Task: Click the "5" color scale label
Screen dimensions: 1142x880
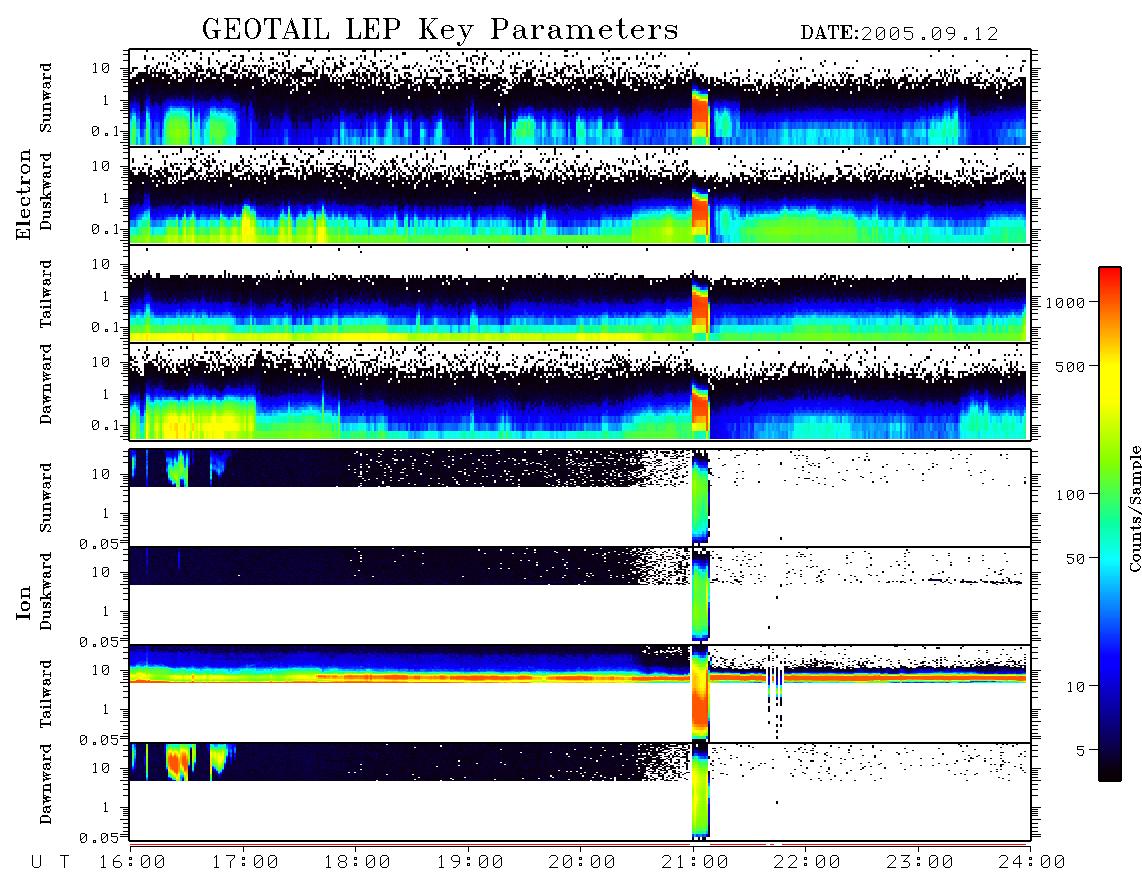Action: [1080, 750]
